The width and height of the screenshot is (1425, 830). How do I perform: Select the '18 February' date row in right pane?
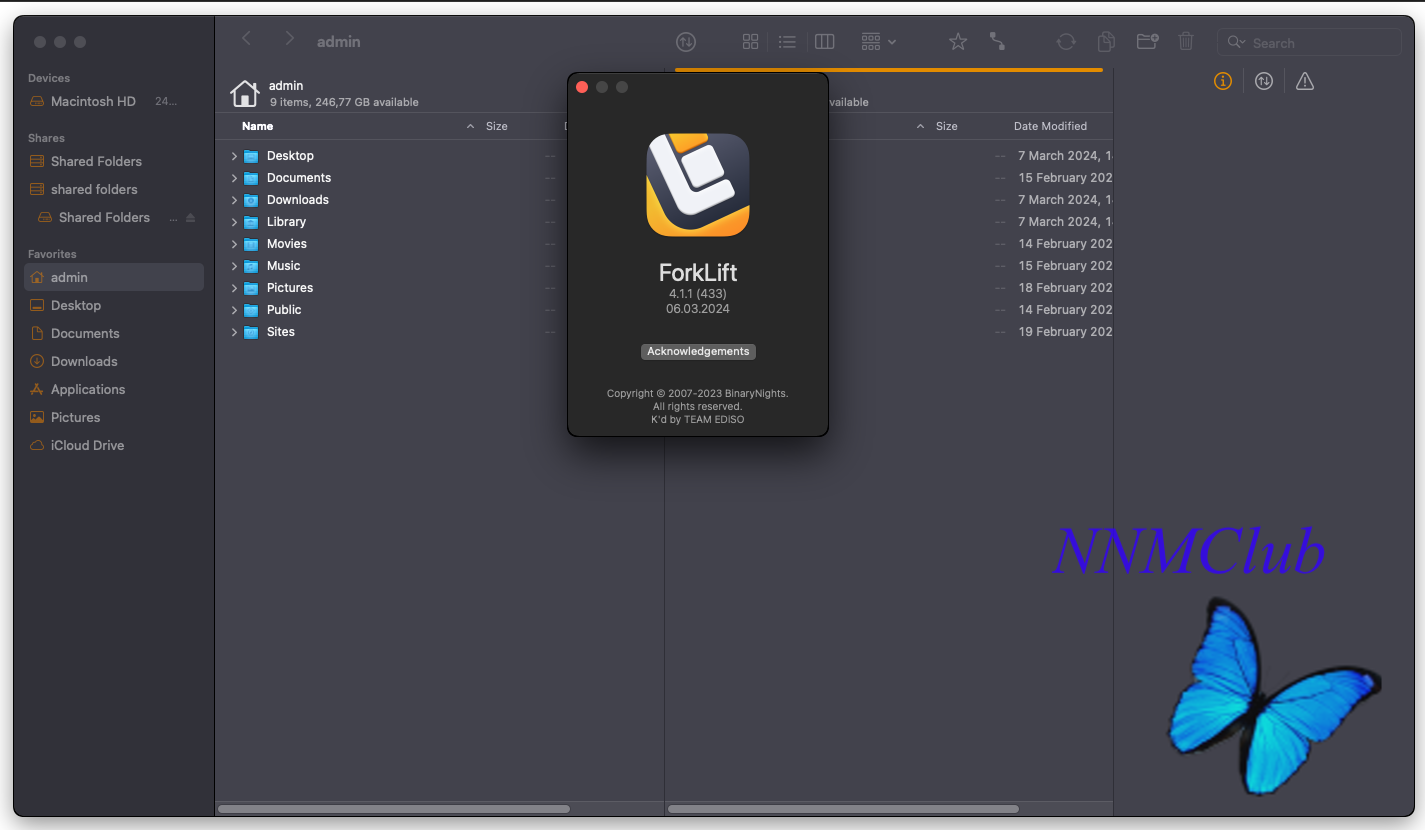[x=1065, y=288]
